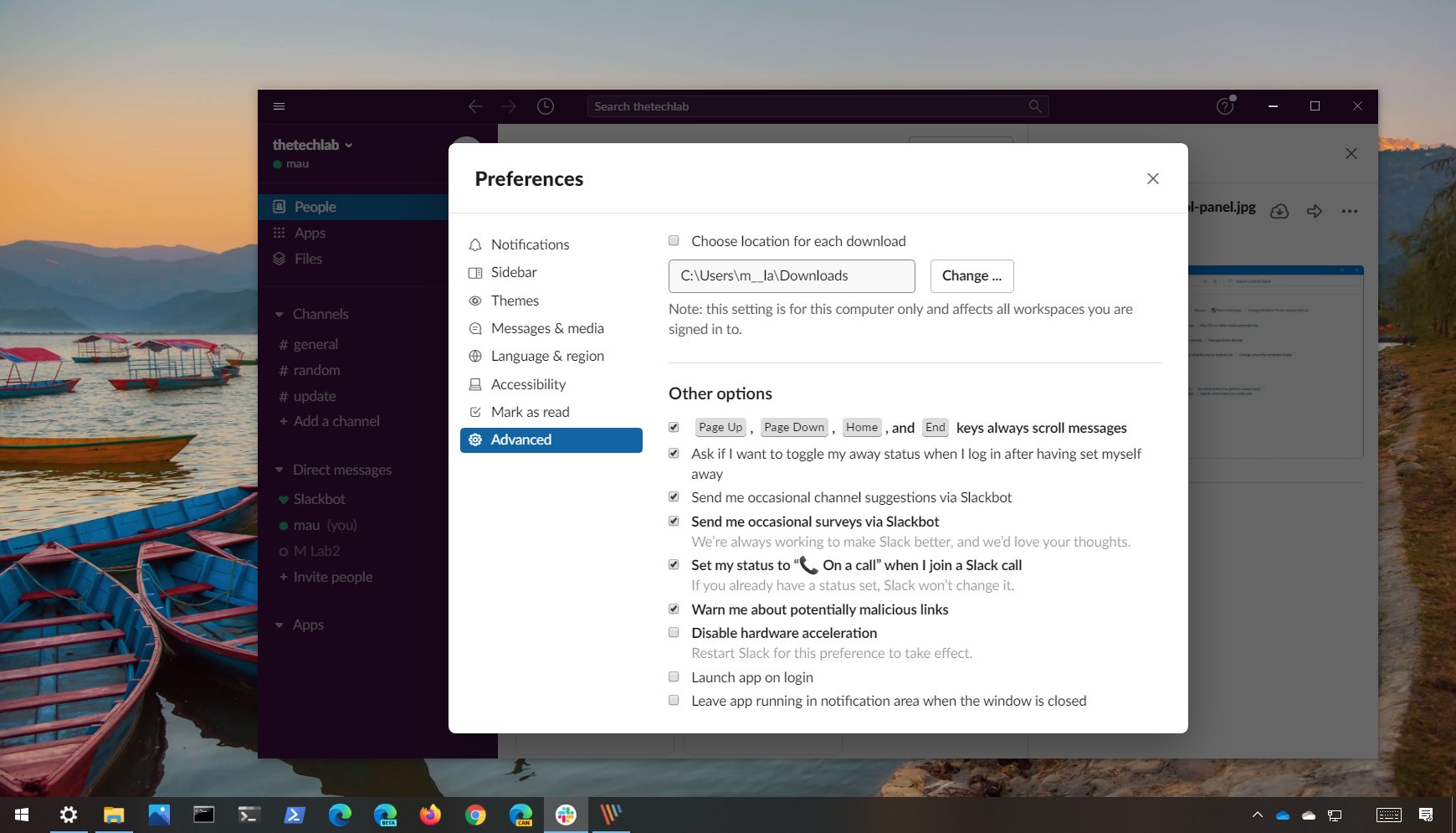Screen dimensions: 1456x833
Task: Open the Slack hamburger menu icon
Action: 279,106
